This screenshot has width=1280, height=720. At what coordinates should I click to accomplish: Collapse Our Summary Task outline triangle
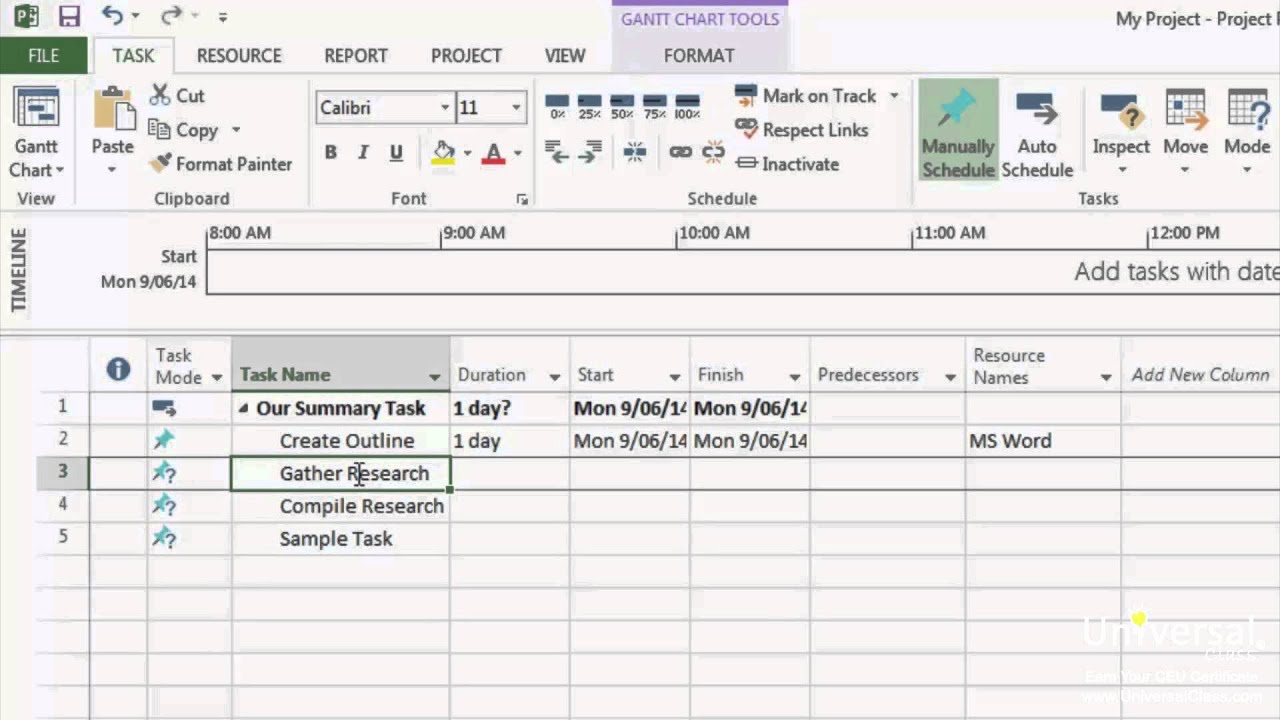click(244, 409)
